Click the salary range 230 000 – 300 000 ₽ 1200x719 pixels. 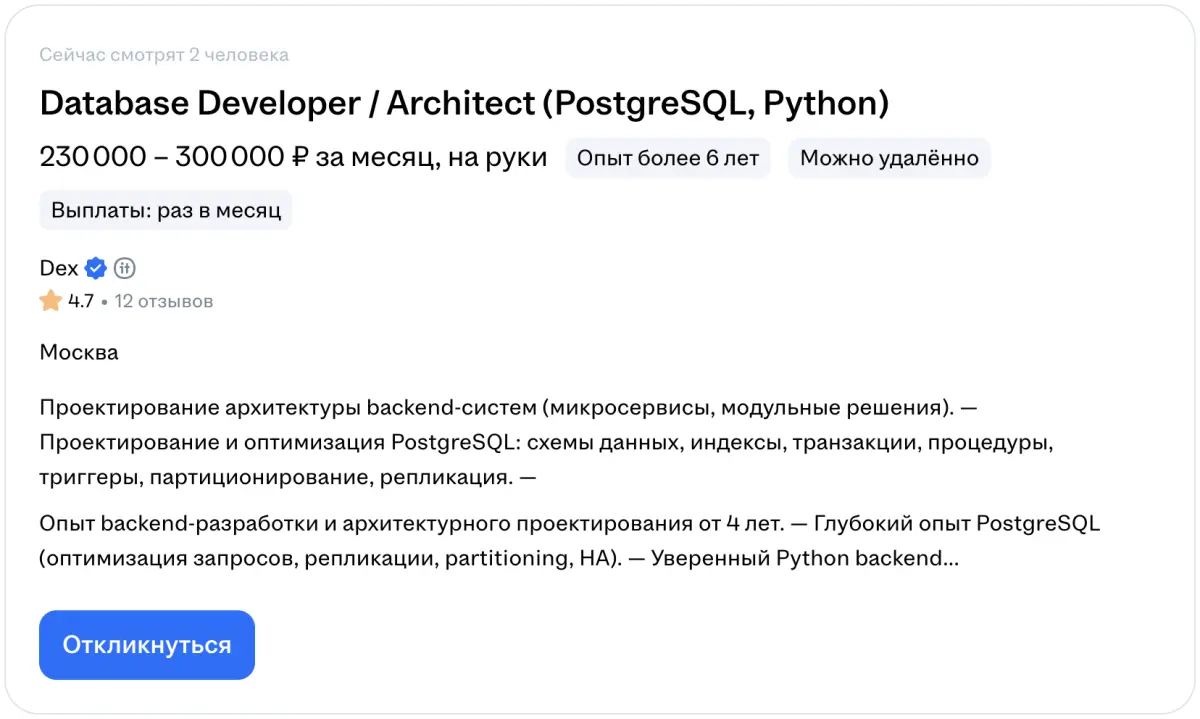pos(162,157)
